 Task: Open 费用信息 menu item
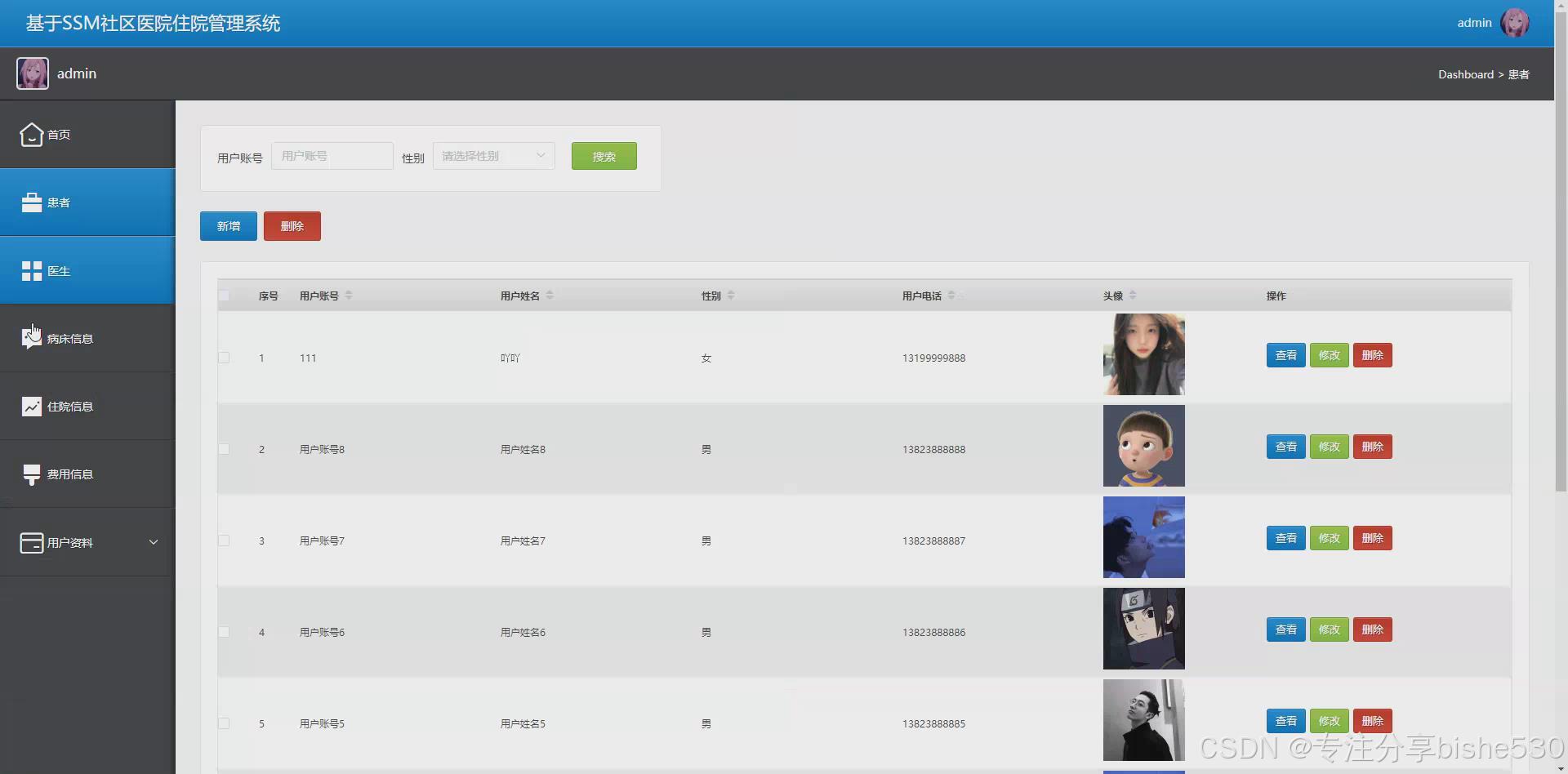[x=87, y=474]
